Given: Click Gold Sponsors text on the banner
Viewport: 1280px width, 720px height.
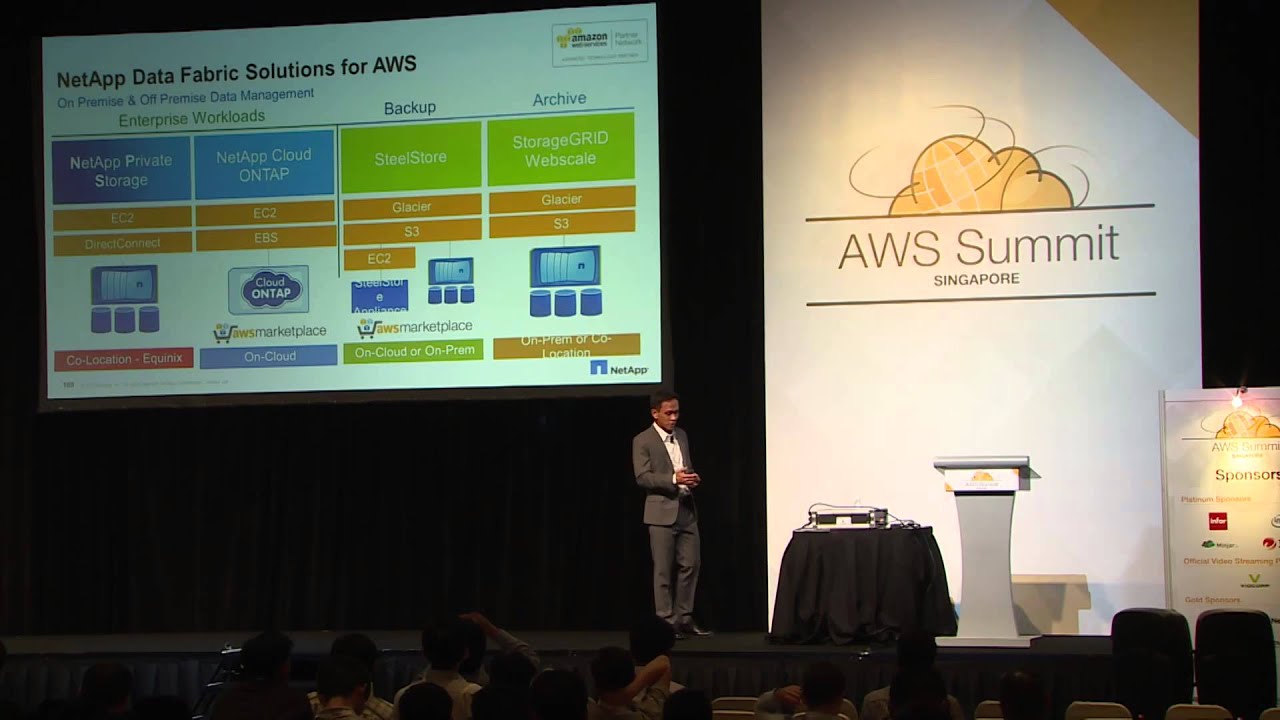Looking at the screenshot, I should pyautogui.click(x=1212, y=600).
